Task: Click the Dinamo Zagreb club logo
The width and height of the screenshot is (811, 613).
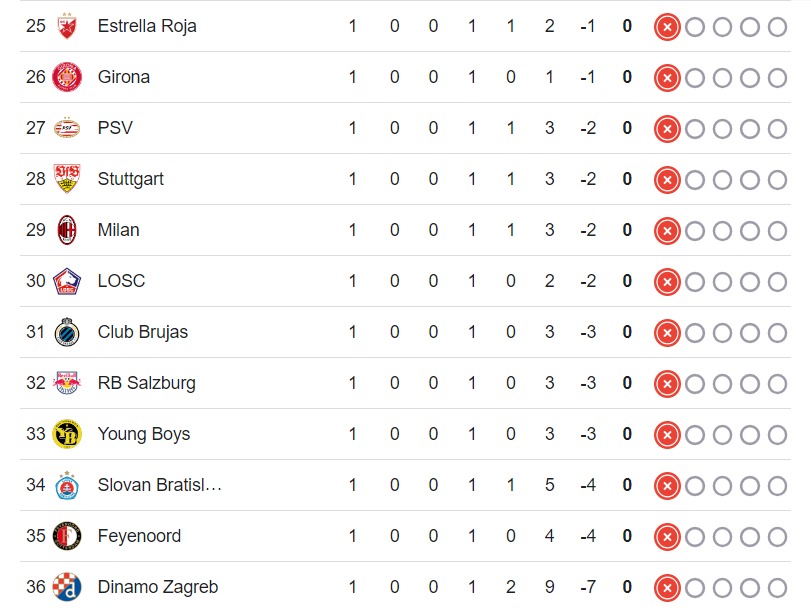Action: click(x=67, y=587)
